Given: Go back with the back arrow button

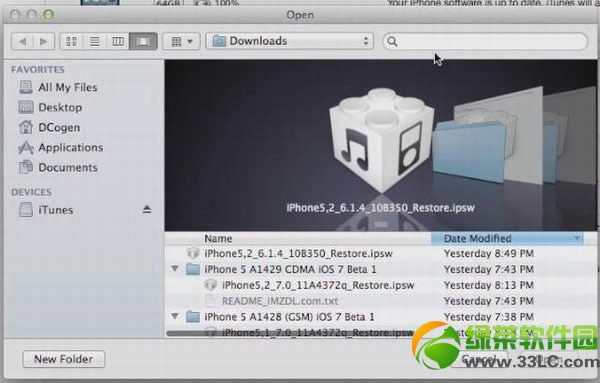Looking at the screenshot, I should (x=23, y=41).
